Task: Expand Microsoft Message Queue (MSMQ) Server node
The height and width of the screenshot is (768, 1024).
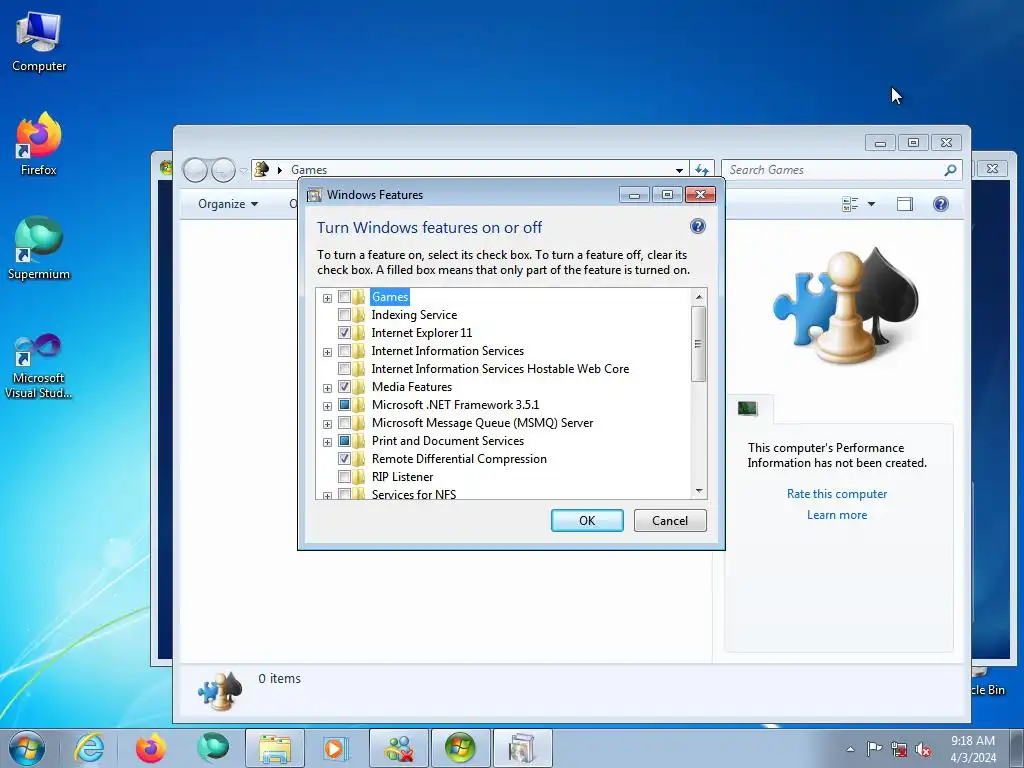Action: pyautogui.click(x=327, y=424)
